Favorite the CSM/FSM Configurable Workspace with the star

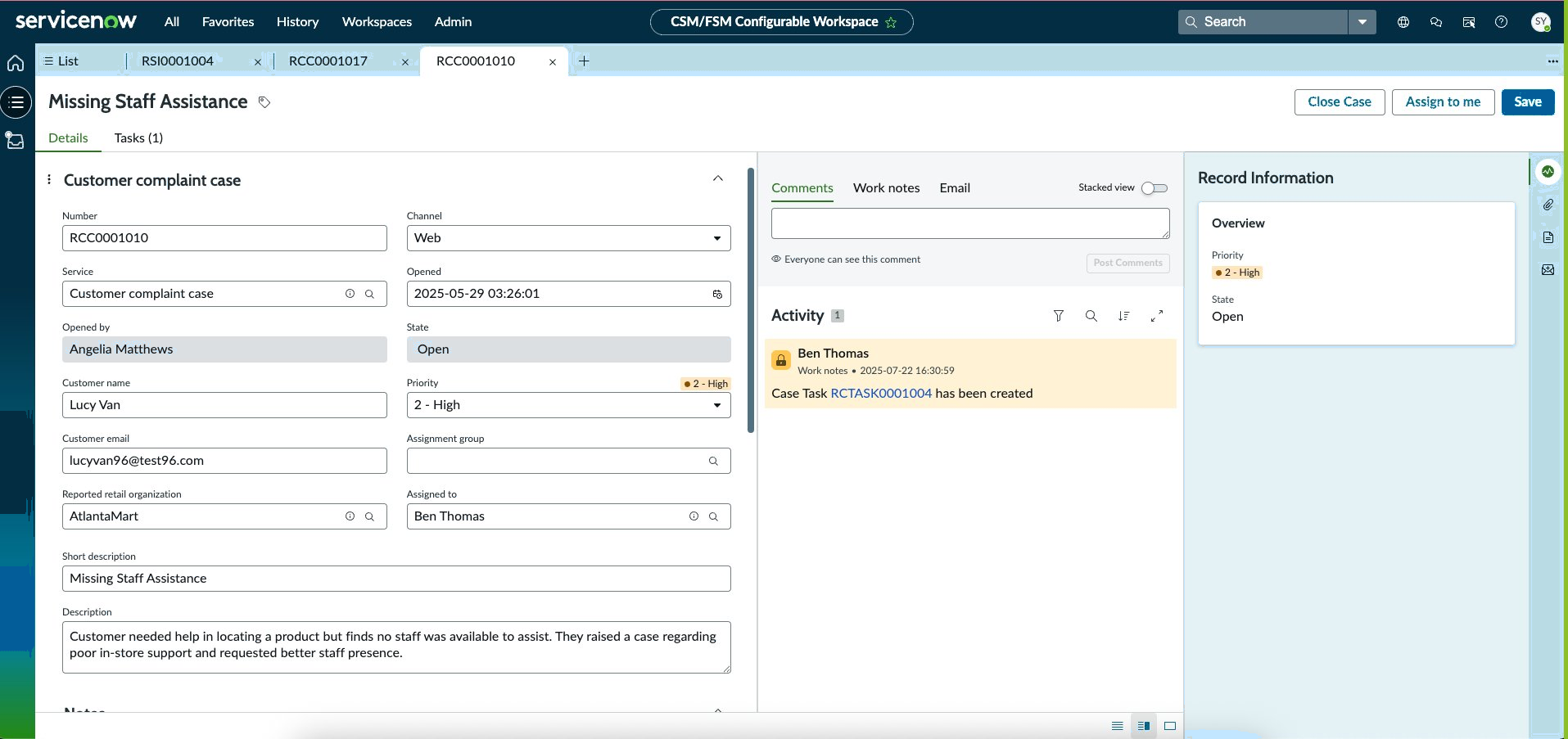pos(891,22)
